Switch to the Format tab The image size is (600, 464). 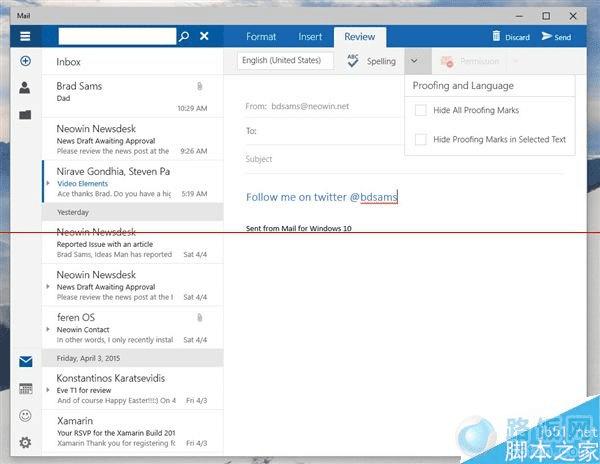click(261, 37)
